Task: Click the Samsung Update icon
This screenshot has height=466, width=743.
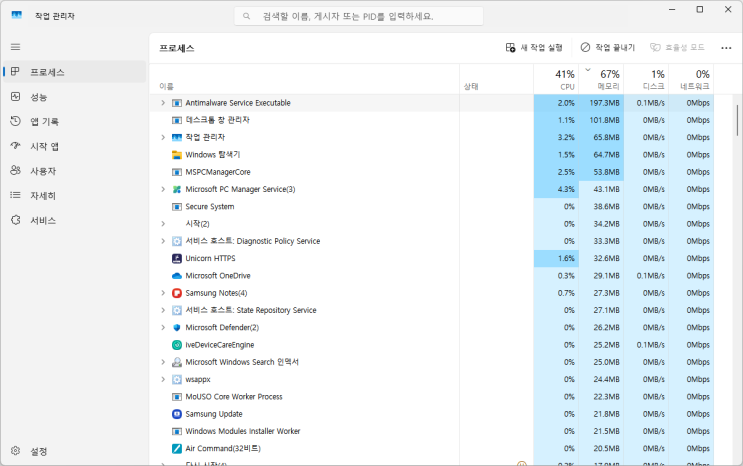Action: (177, 414)
